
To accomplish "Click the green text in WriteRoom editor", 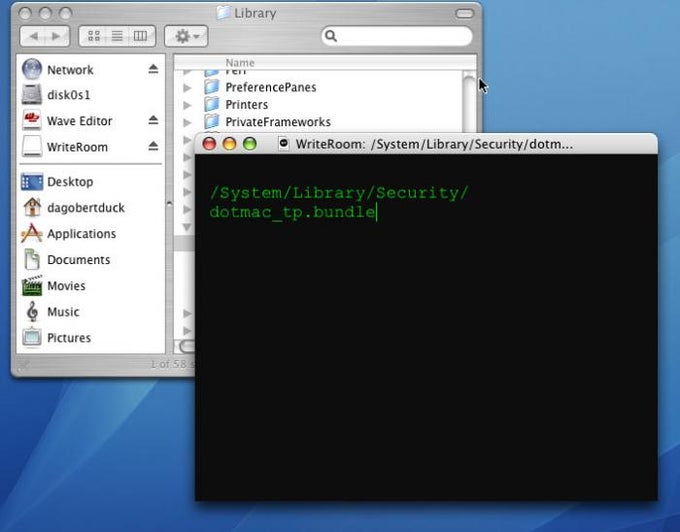I will 338,202.
